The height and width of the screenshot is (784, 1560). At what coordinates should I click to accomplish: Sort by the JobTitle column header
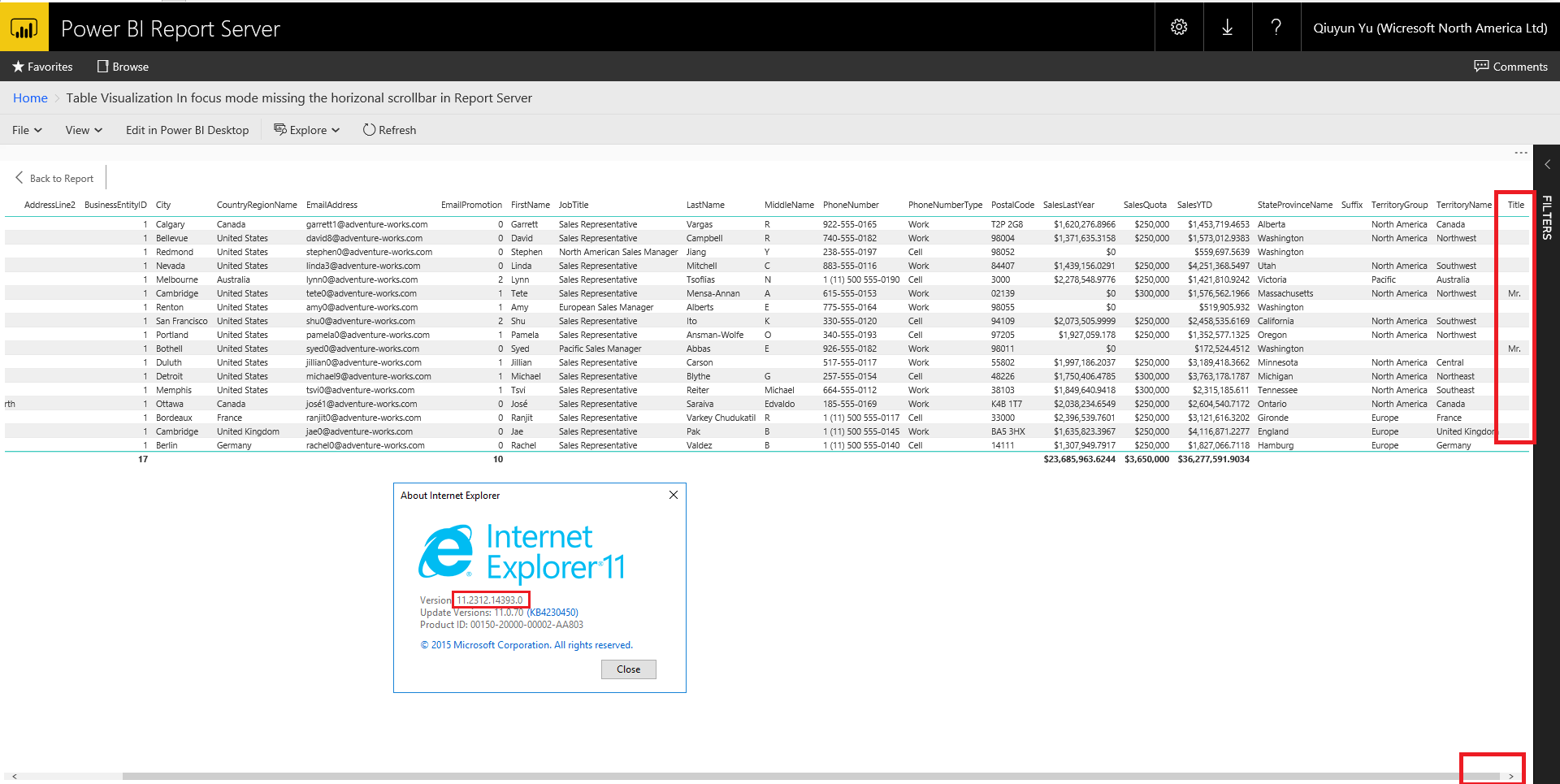[x=574, y=205]
